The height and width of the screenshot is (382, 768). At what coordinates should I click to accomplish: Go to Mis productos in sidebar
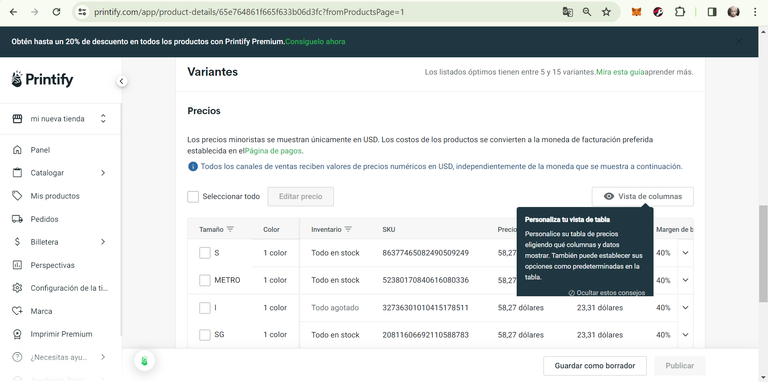coord(55,196)
